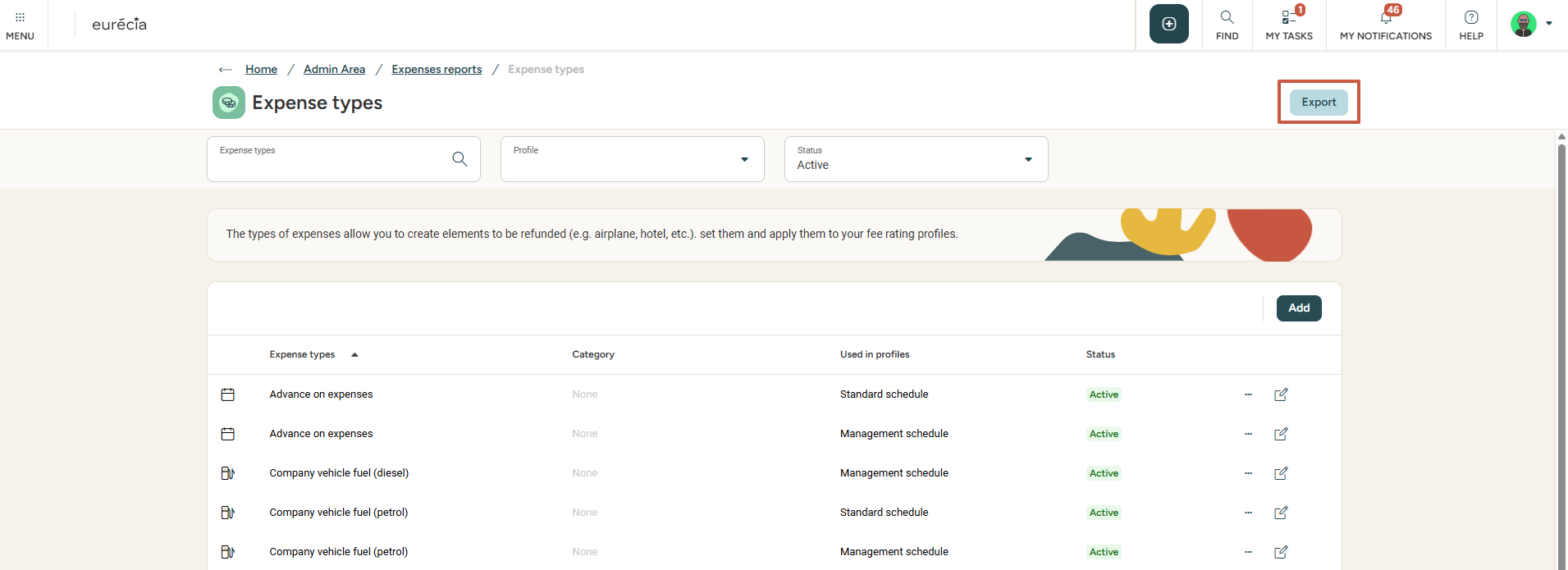Click the back arrow beside Home breadcrumb
Viewport: 1568px width, 570px height.
(225, 70)
